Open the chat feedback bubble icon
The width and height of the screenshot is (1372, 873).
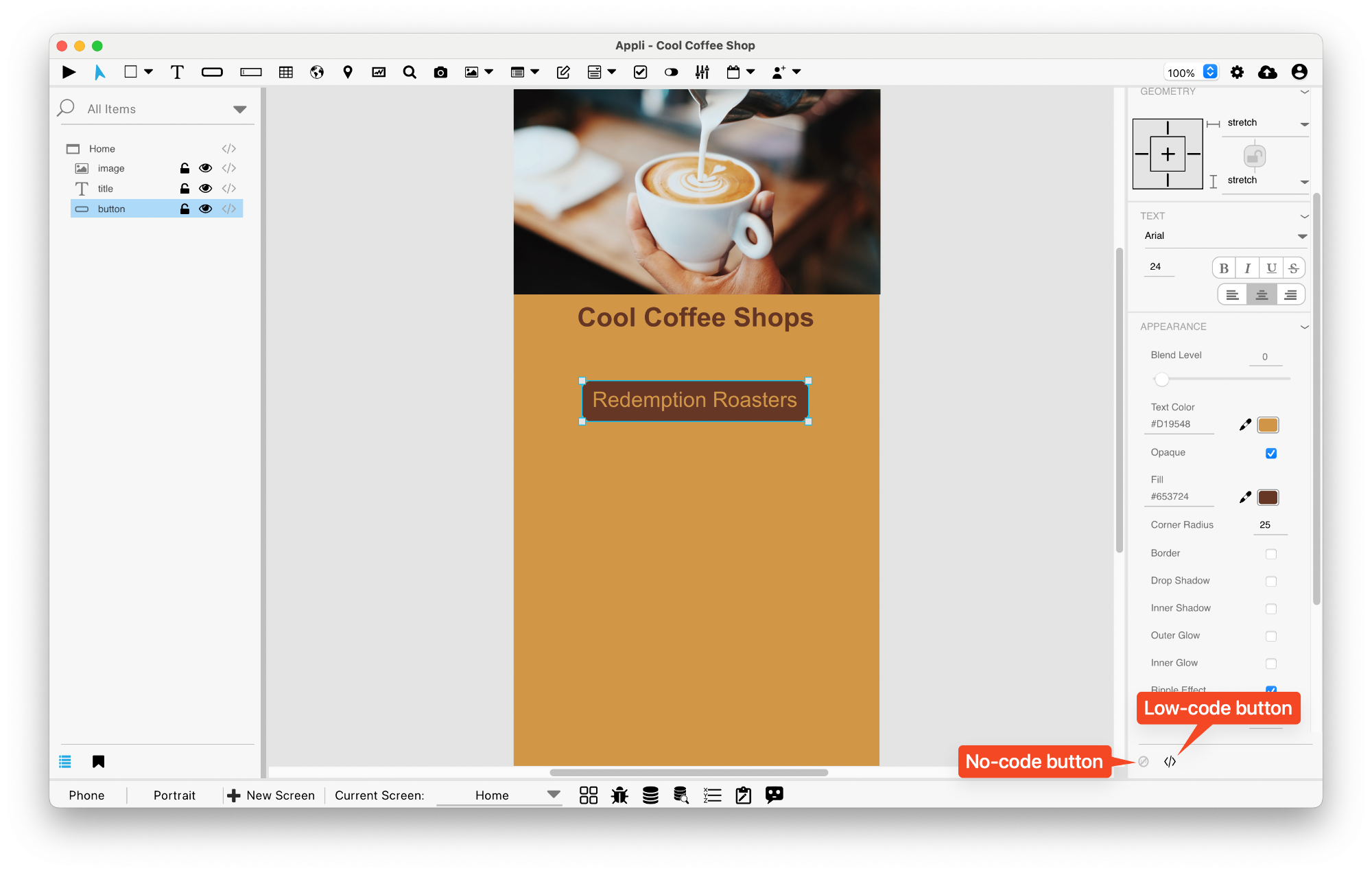(774, 795)
